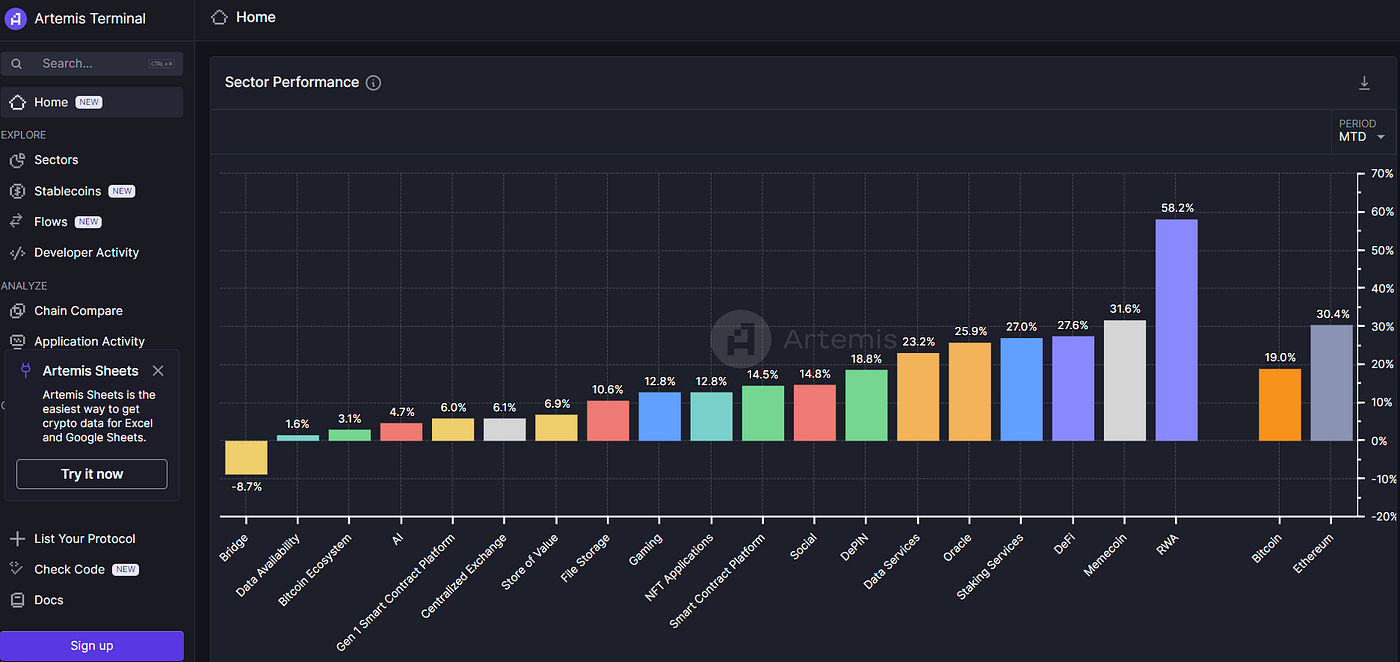This screenshot has height=662, width=1400.
Task: Click the Smart Contract Platform bar 14.5%
Action: point(763,413)
